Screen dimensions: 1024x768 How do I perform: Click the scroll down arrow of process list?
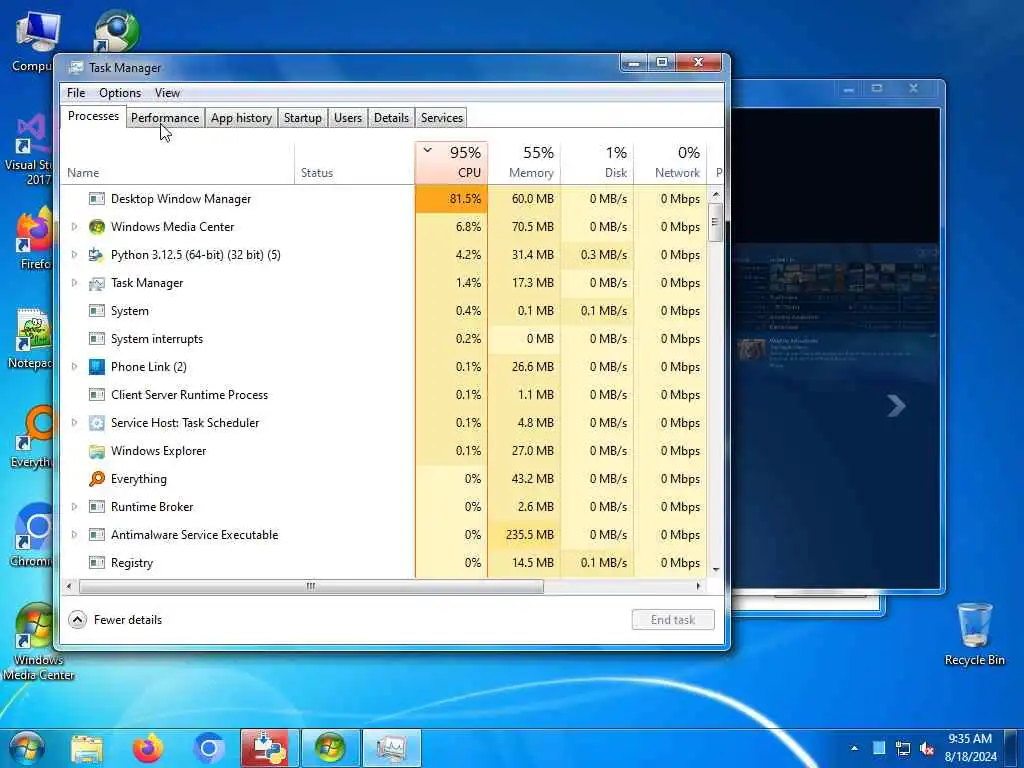[x=715, y=569]
